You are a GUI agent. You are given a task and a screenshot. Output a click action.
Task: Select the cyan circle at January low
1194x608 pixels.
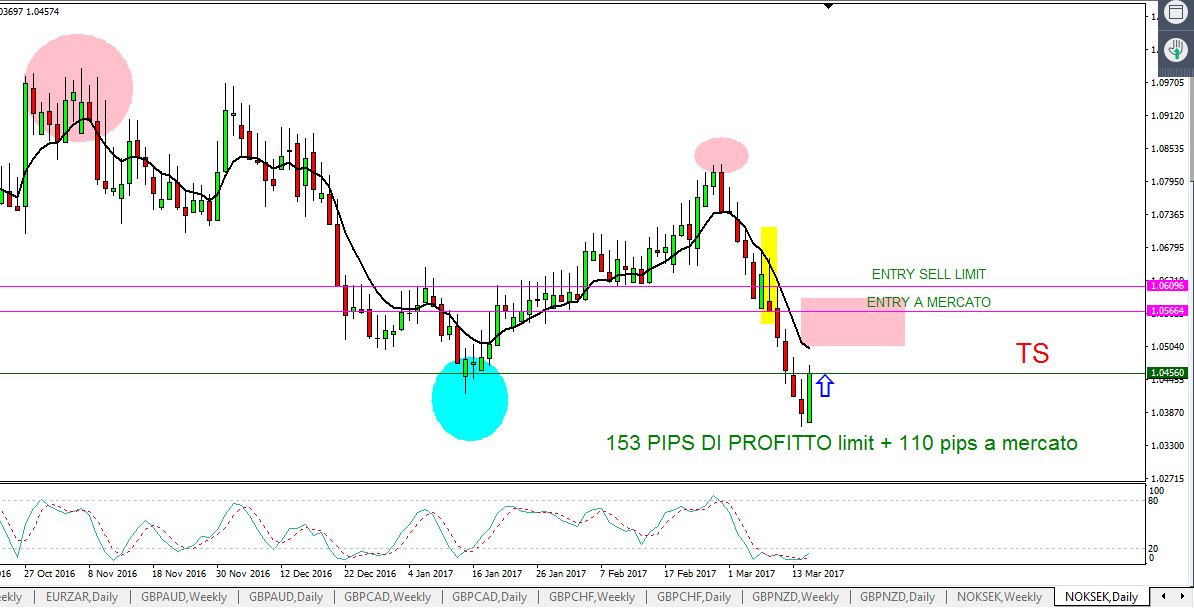click(470, 399)
